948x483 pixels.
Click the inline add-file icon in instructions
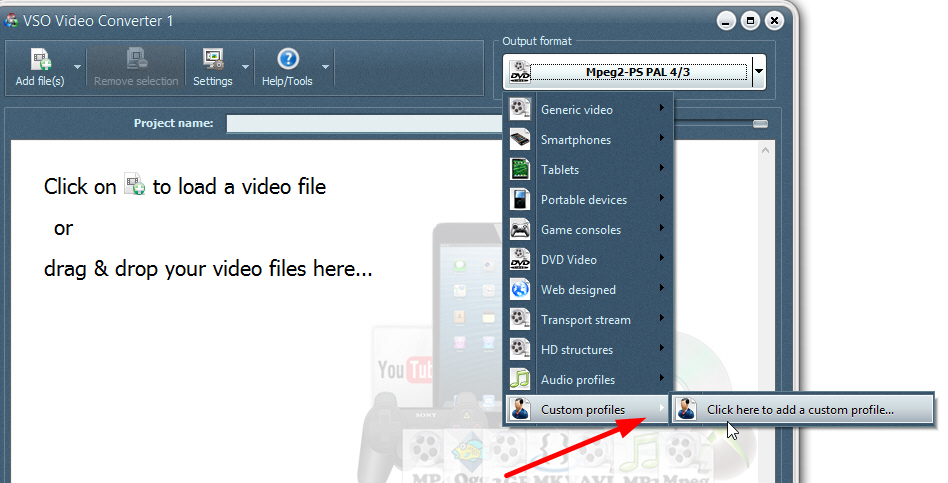[135, 184]
